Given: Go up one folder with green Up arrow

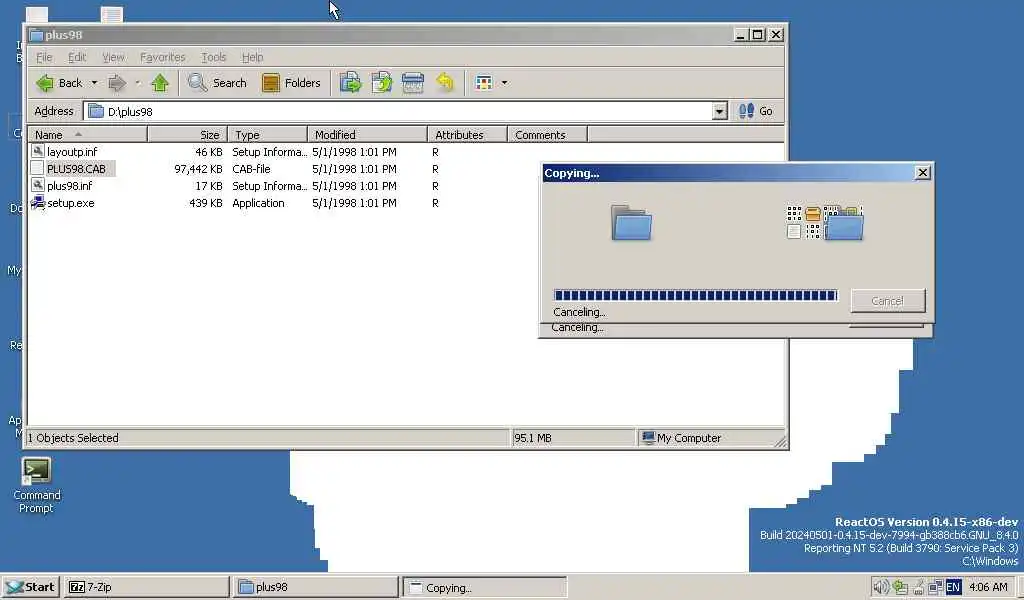Looking at the screenshot, I should click(x=160, y=83).
